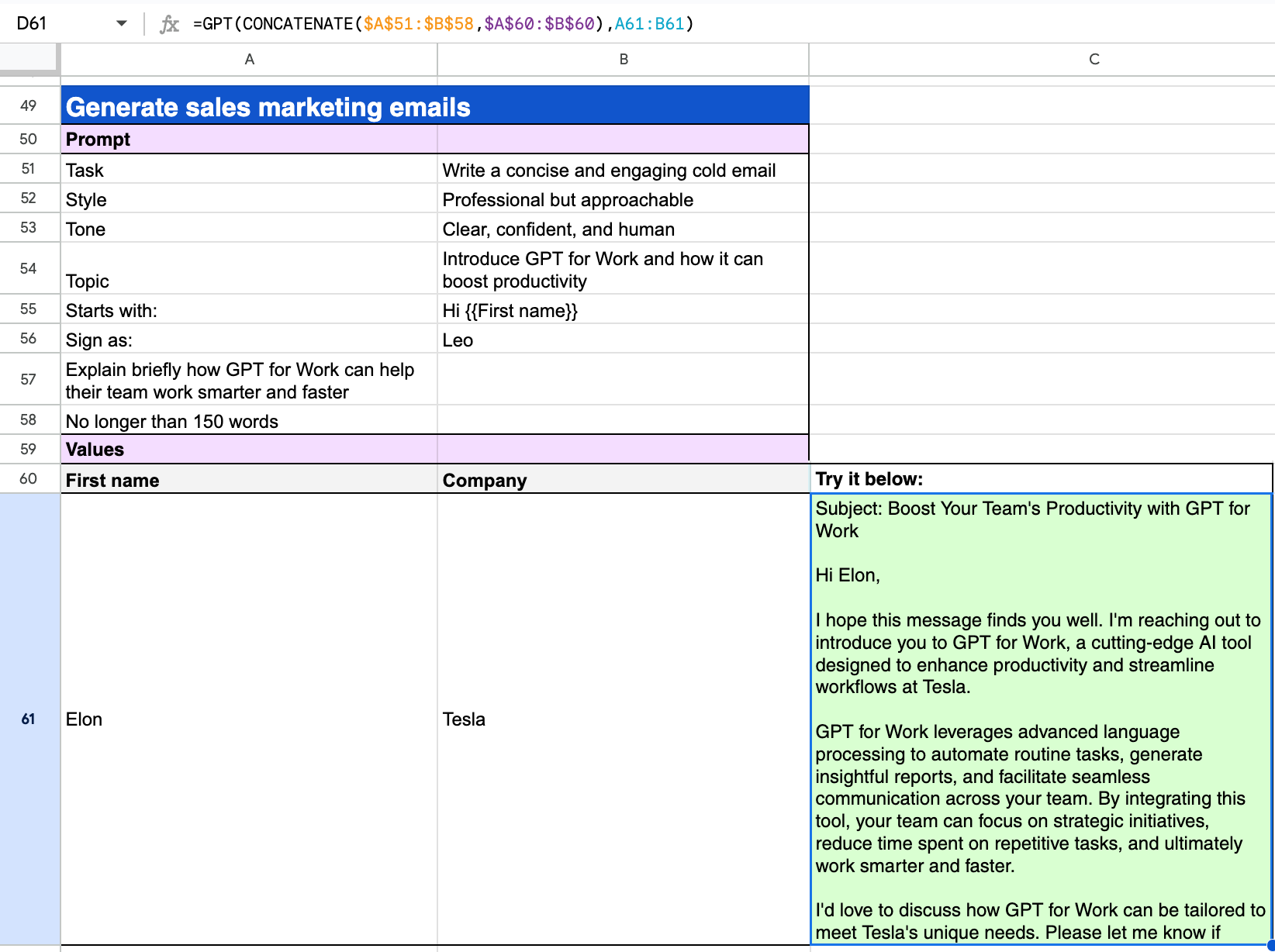
Task: Select row 49 header
Action: coord(29,105)
